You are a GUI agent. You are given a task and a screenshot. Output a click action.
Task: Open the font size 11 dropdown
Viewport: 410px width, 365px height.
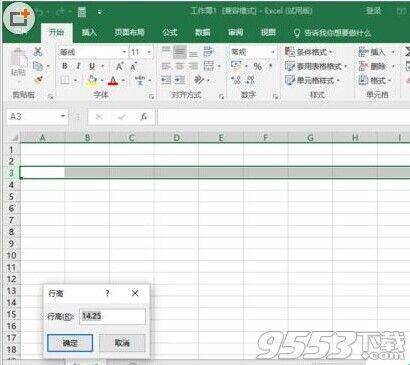(149, 52)
